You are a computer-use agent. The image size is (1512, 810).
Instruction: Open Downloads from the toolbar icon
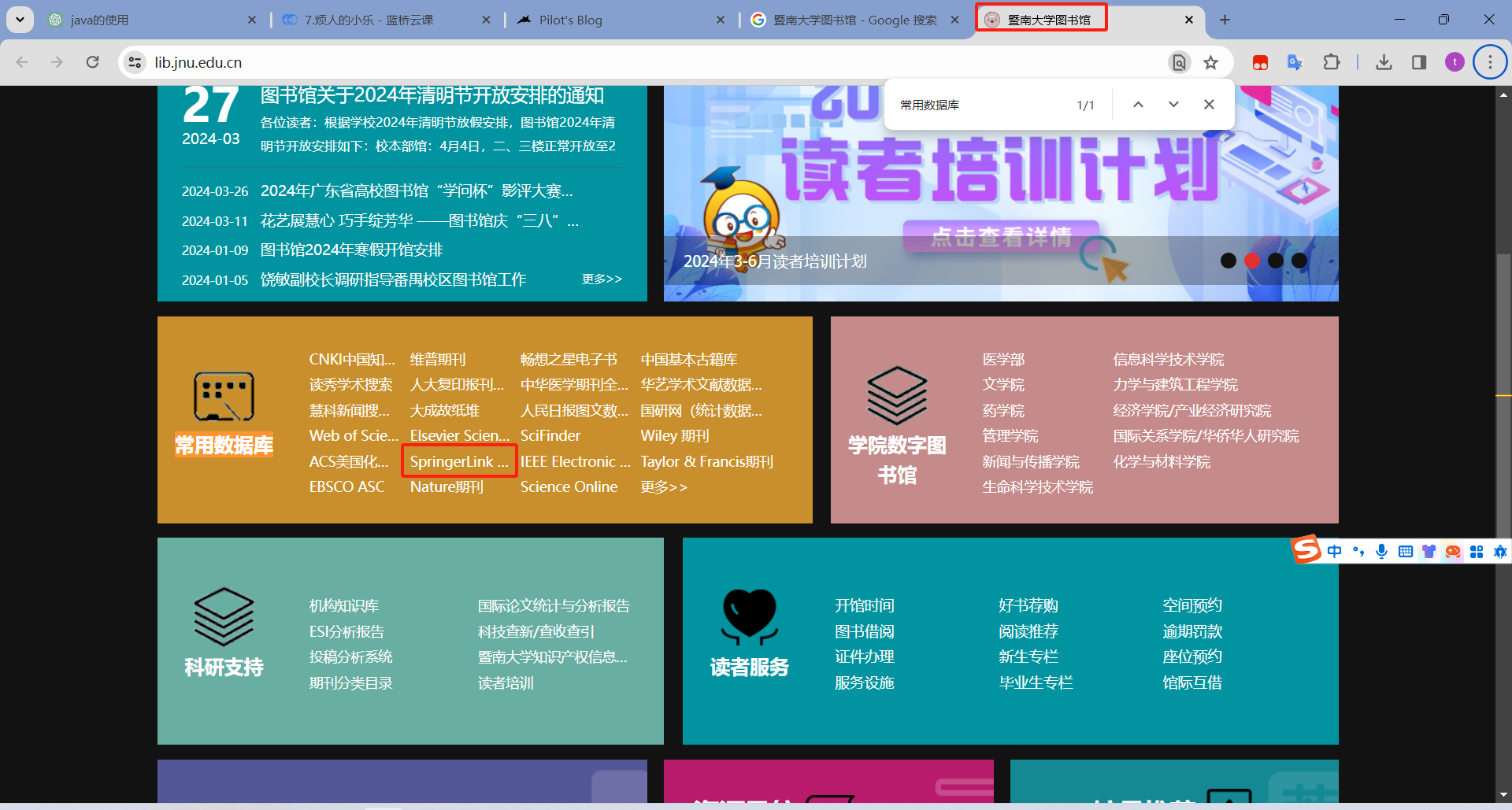click(x=1384, y=62)
